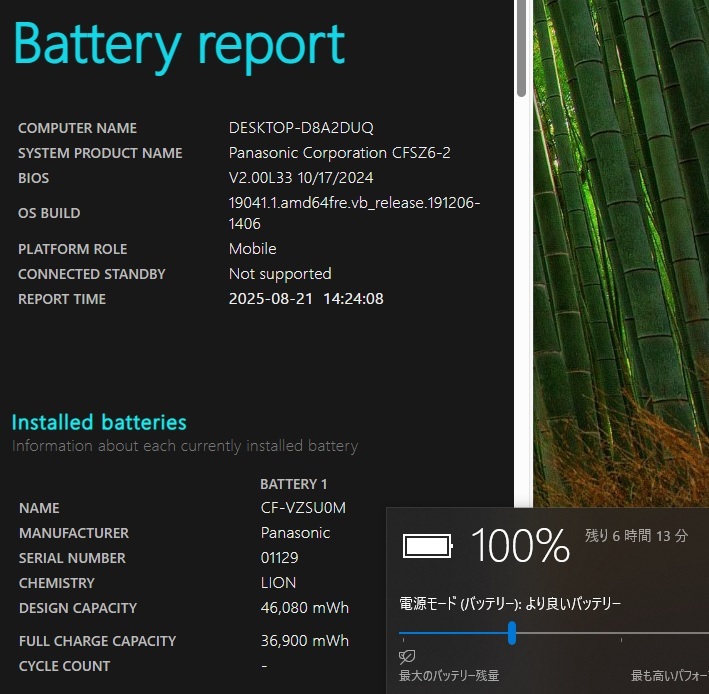This screenshot has height=694, width=709.
Task: Select the computer name DESKTOP-D8A2DUQ
Action: (x=301, y=128)
